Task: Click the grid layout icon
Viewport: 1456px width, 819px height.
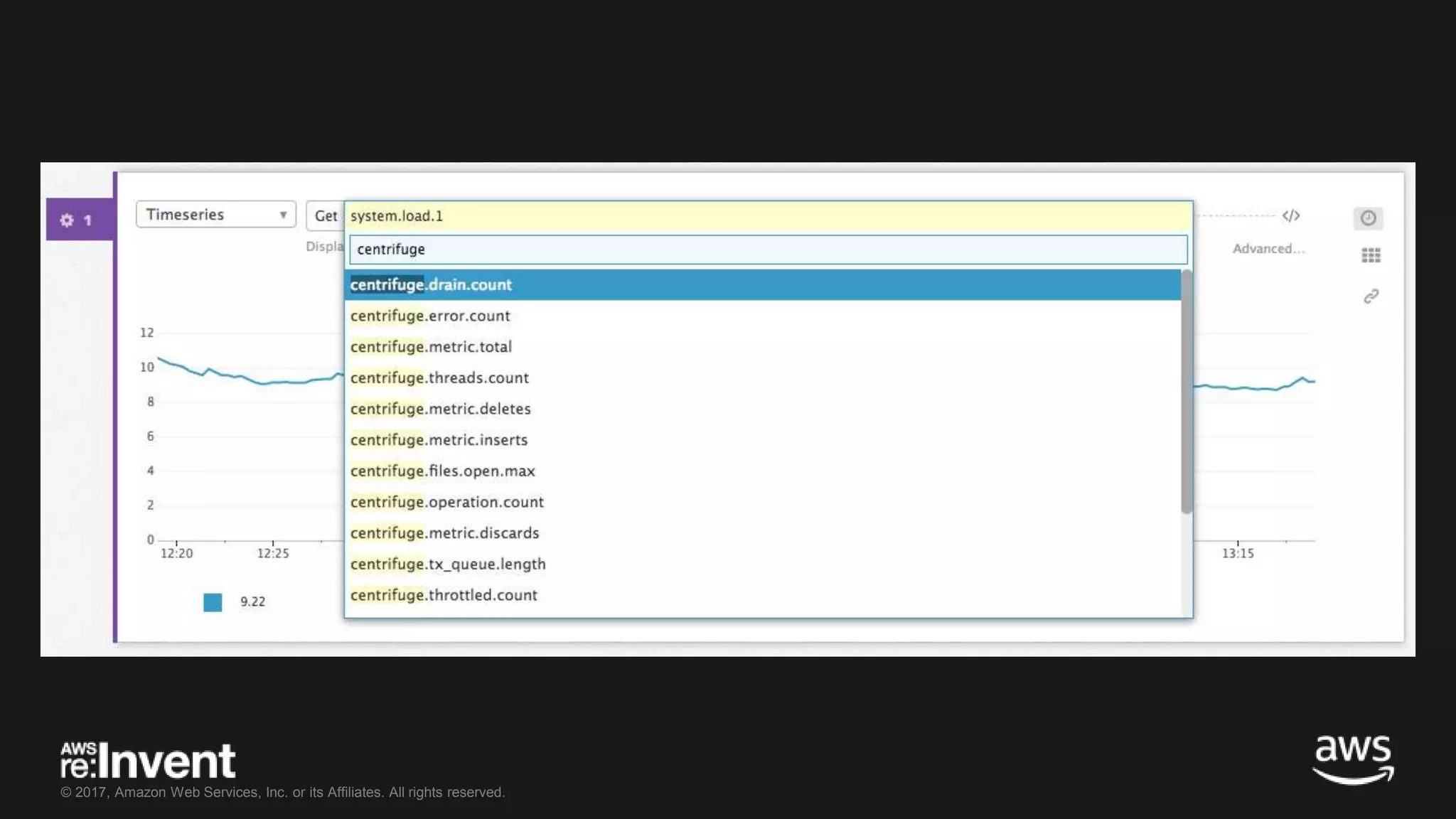Action: coord(1371,255)
